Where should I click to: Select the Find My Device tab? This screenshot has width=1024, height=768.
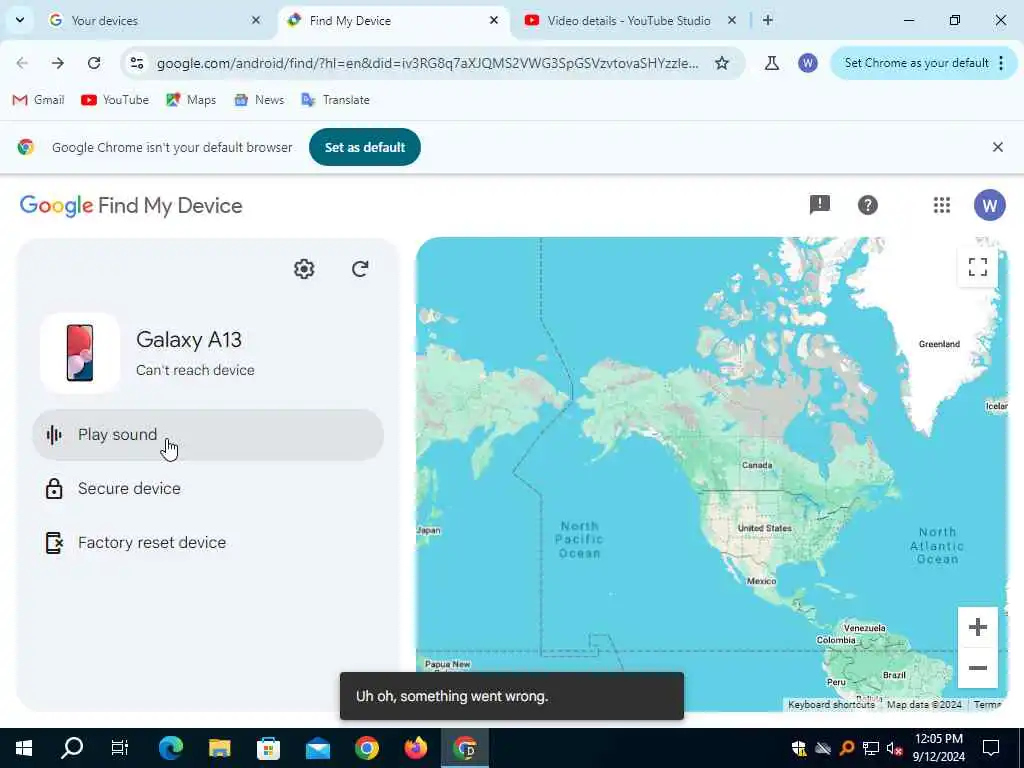(394, 21)
